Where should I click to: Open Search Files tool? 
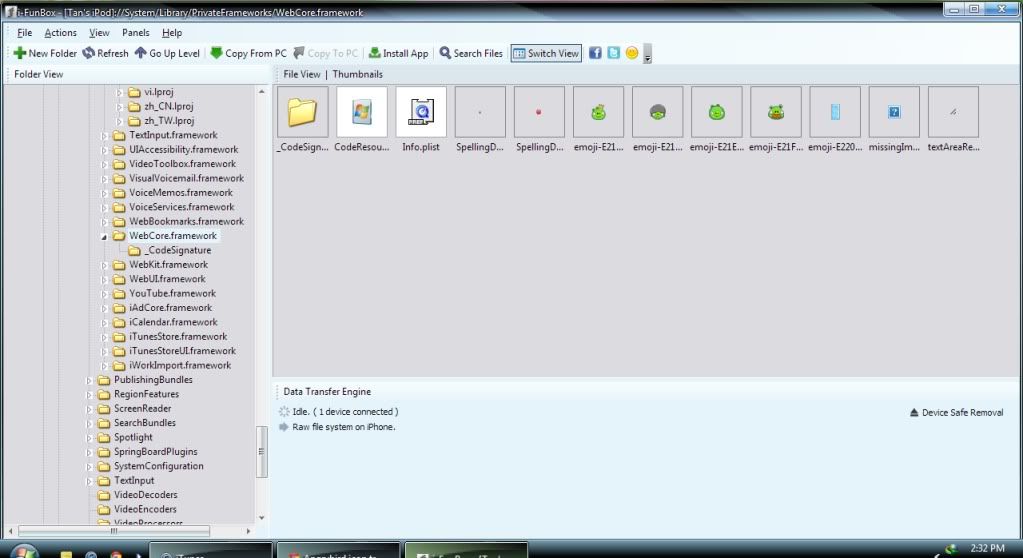pos(471,54)
